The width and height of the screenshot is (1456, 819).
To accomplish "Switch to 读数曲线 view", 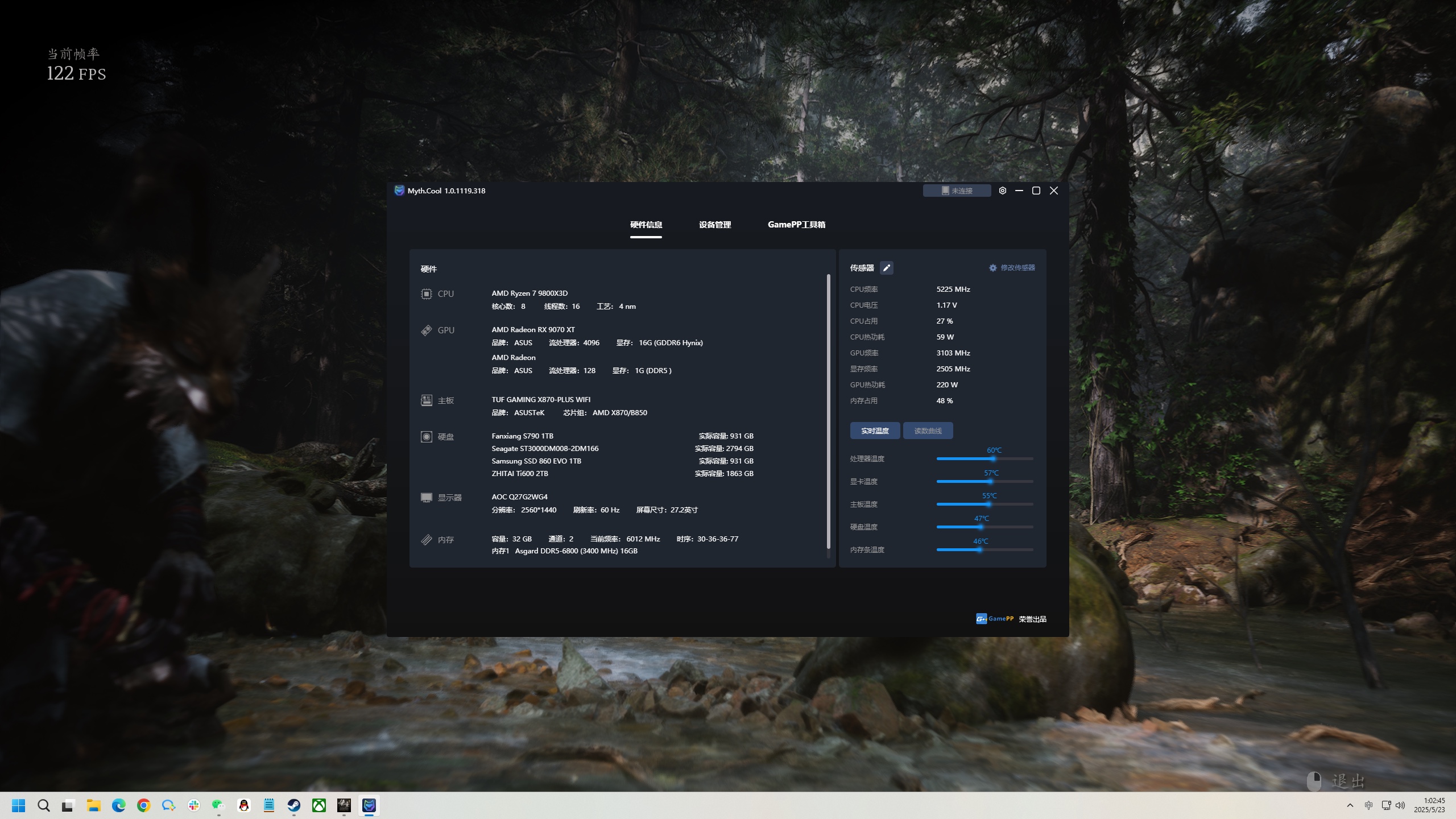I will tap(928, 431).
